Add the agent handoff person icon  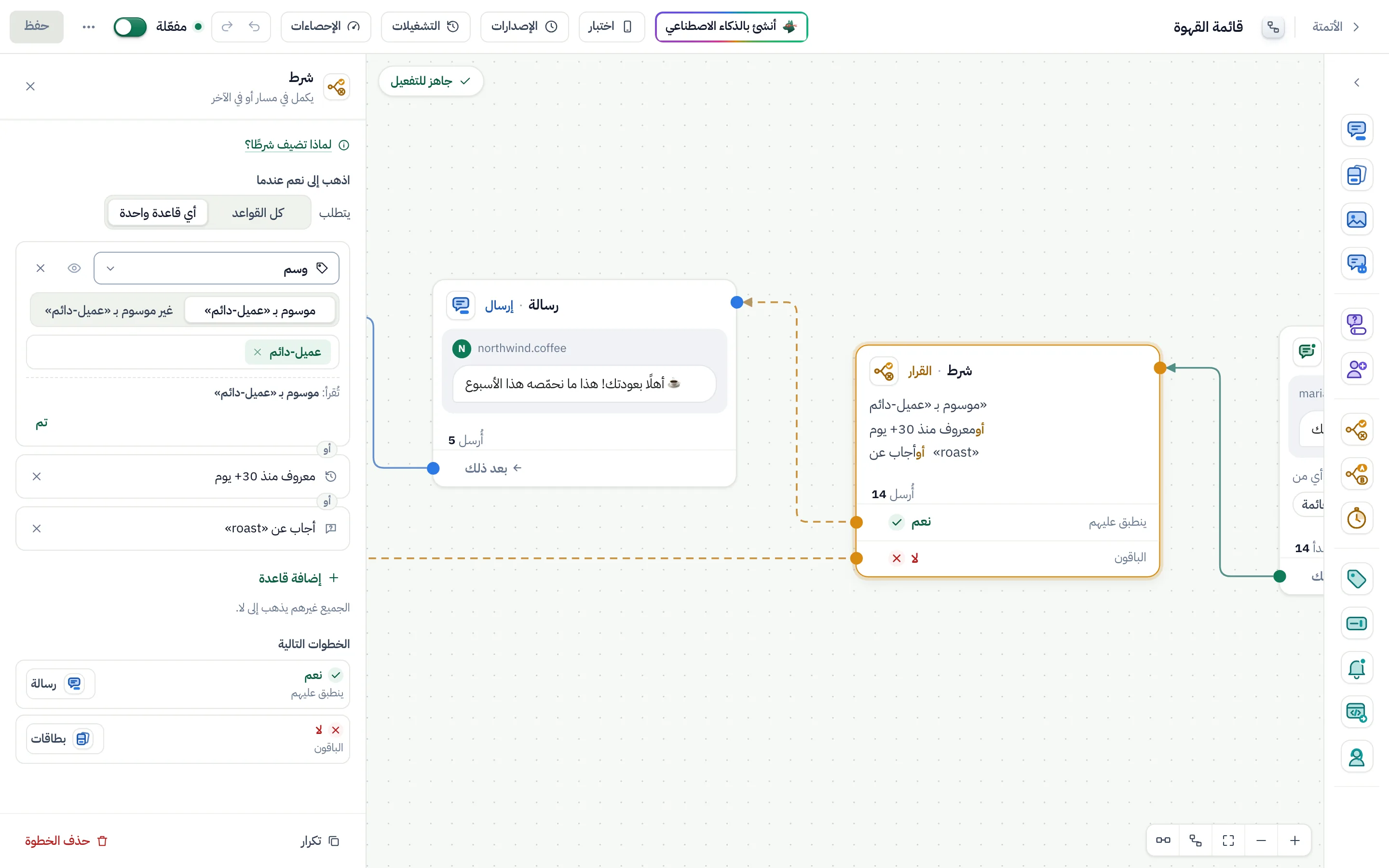tap(1356, 757)
